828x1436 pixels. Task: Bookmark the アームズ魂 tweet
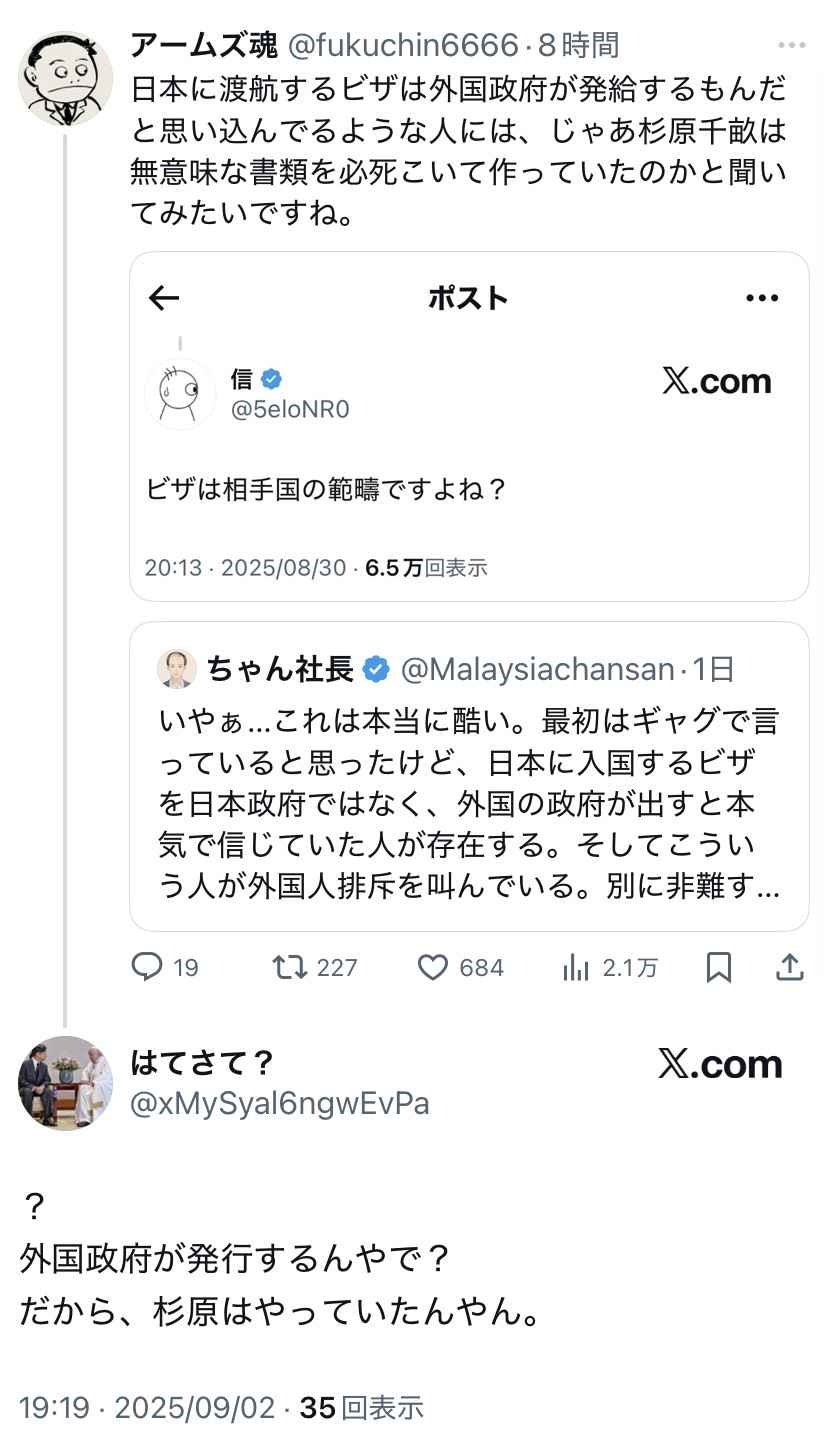coord(719,967)
